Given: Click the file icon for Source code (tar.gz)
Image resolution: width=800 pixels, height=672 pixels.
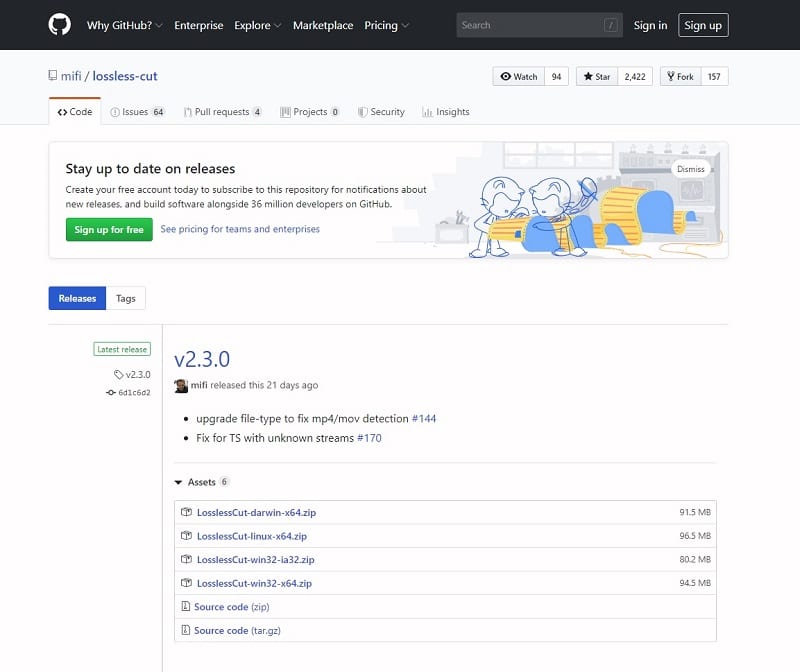Looking at the screenshot, I should (x=186, y=630).
